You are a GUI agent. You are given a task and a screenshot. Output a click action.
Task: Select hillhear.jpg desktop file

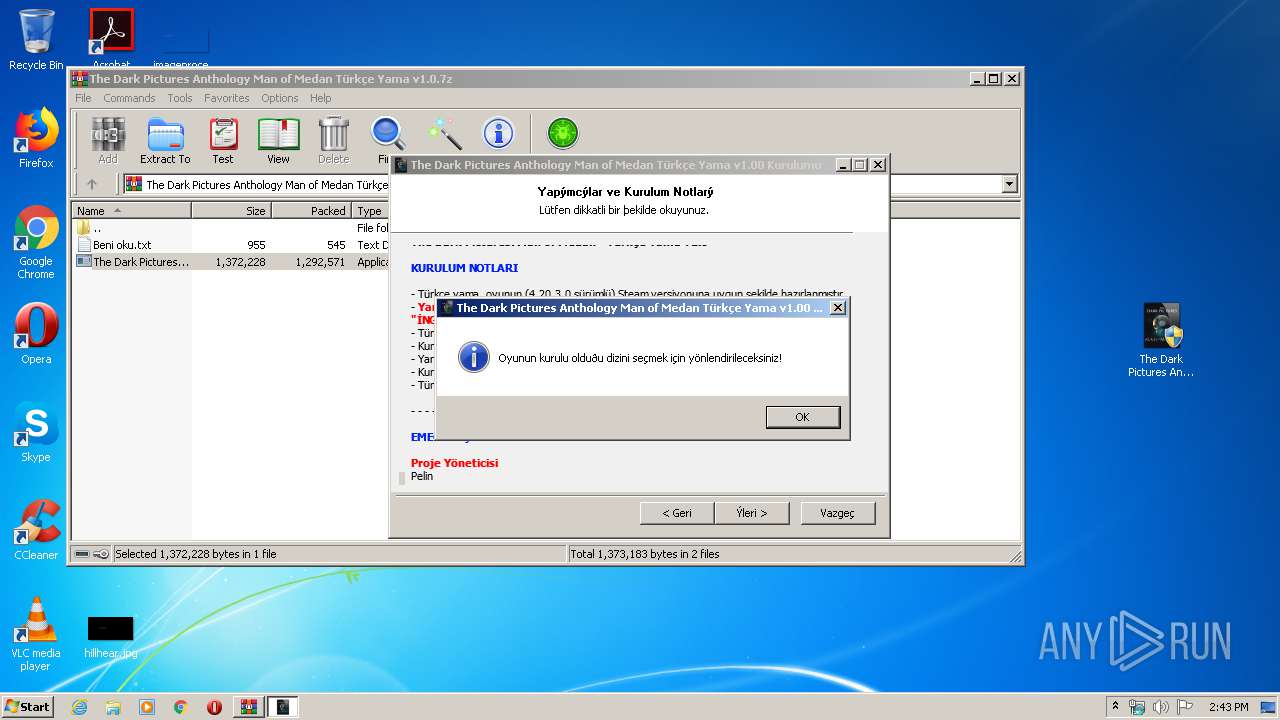110,636
